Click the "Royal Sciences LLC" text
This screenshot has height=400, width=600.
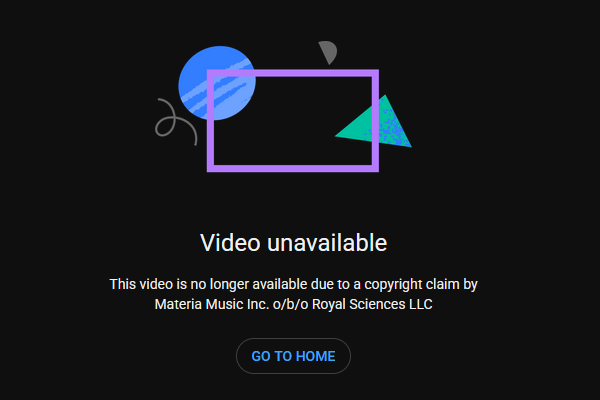pos(372,304)
